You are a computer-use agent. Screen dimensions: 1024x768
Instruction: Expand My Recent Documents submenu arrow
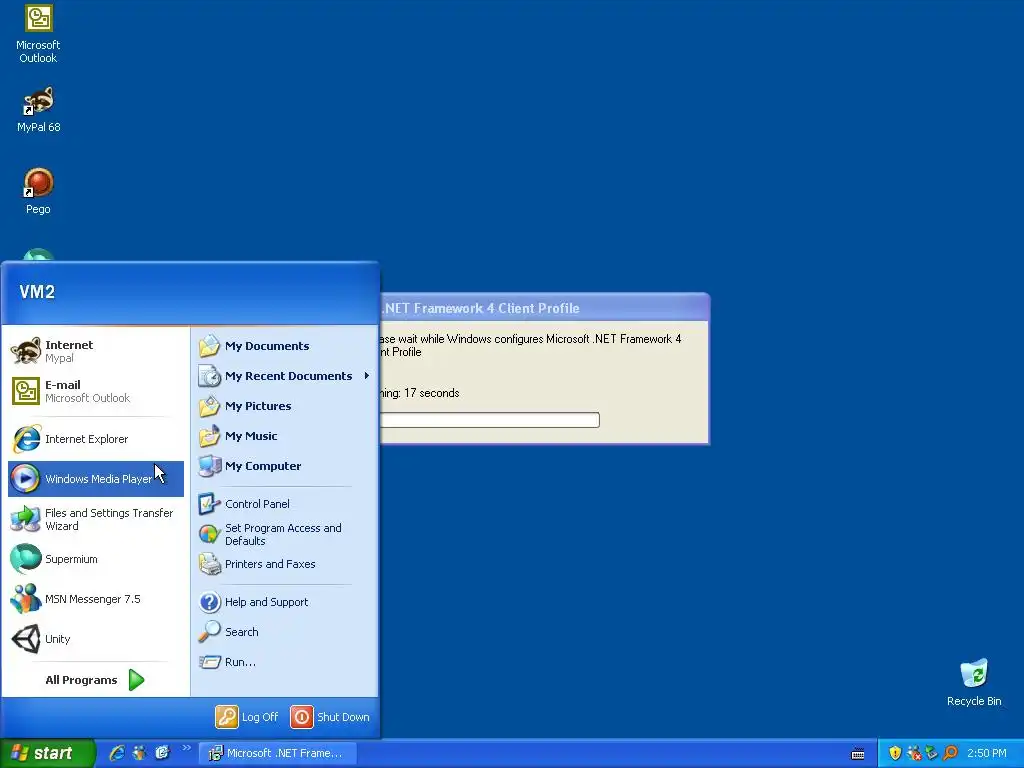click(367, 376)
